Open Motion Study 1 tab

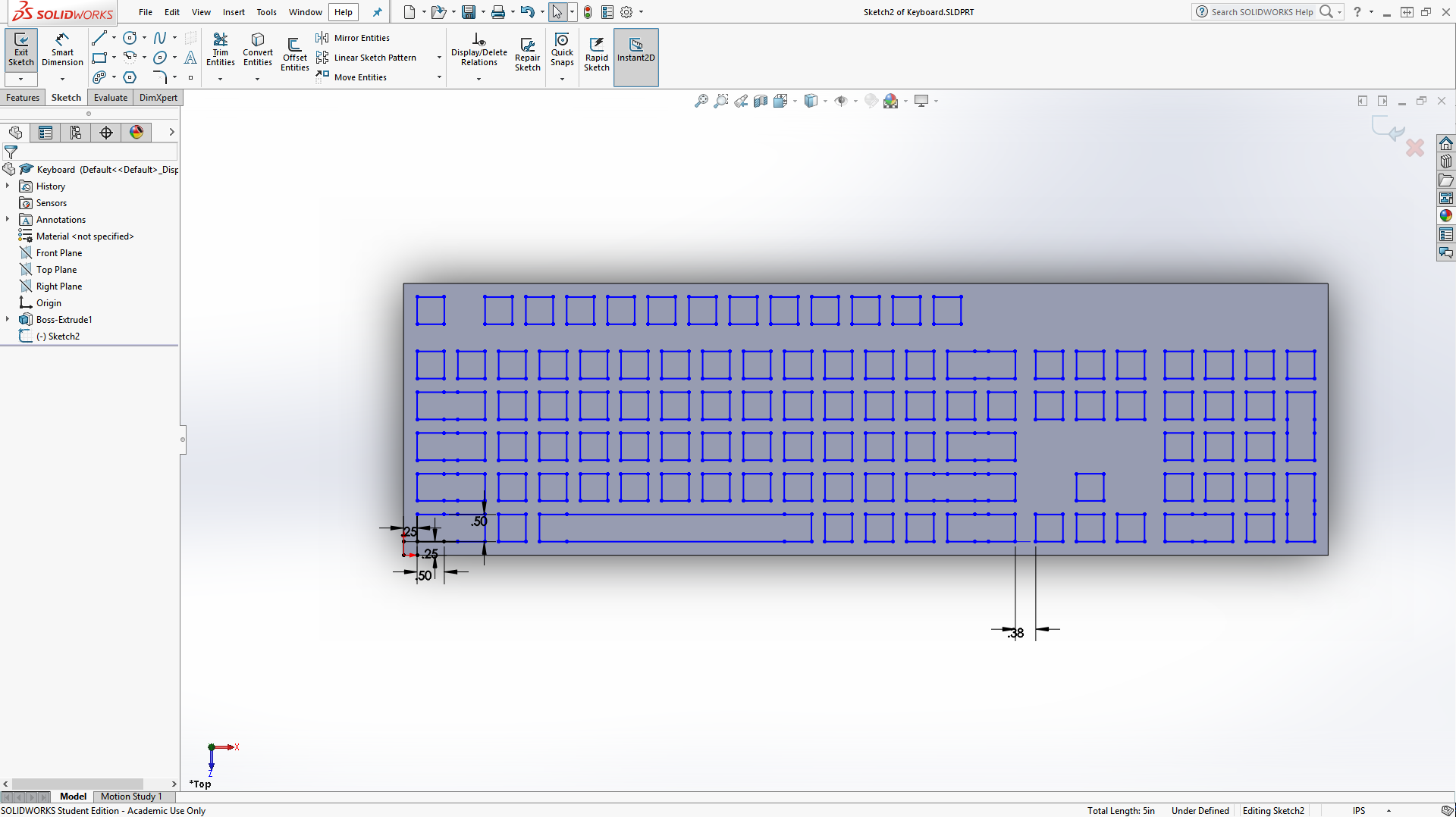131,796
